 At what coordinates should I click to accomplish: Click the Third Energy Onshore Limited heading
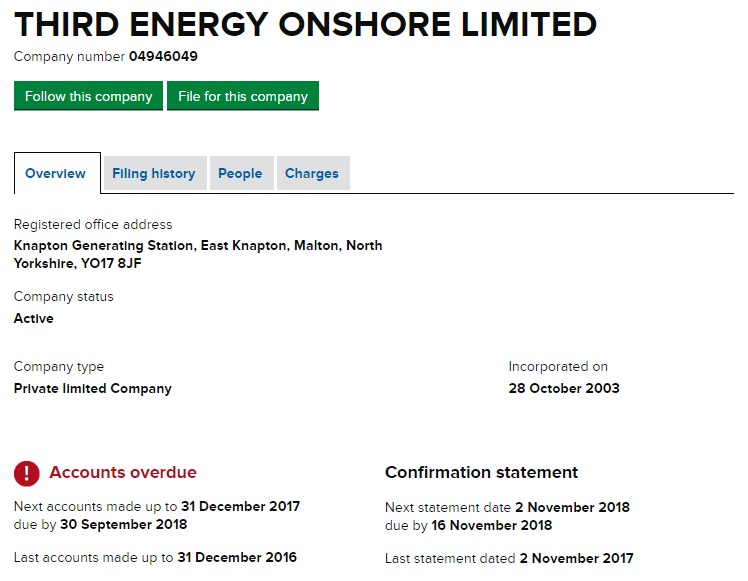click(x=306, y=23)
